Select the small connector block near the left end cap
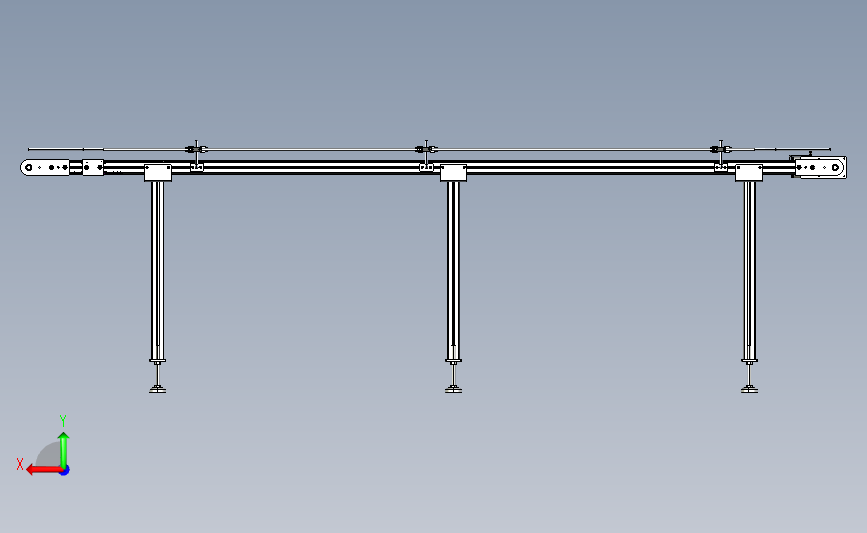 coord(93,168)
